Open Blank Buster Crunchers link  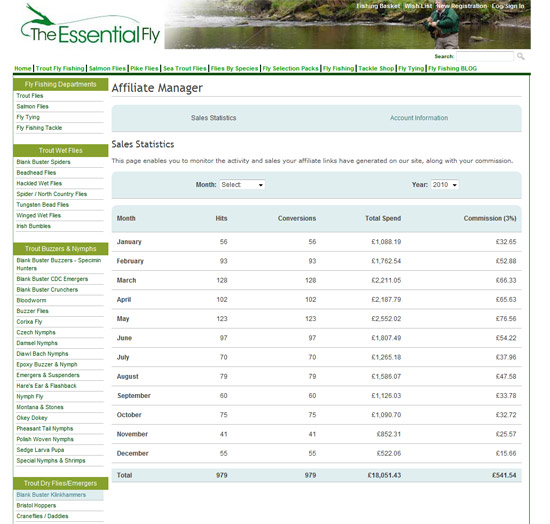pyautogui.click(x=47, y=290)
